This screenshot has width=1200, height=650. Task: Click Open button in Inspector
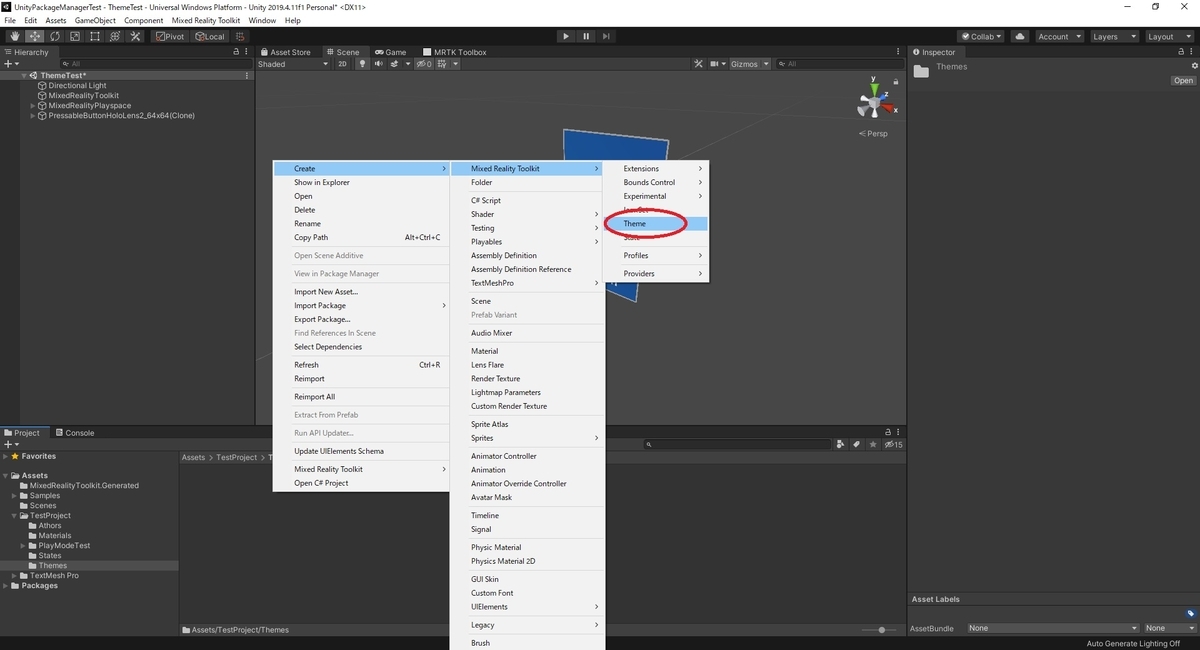(x=1183, y=81)
